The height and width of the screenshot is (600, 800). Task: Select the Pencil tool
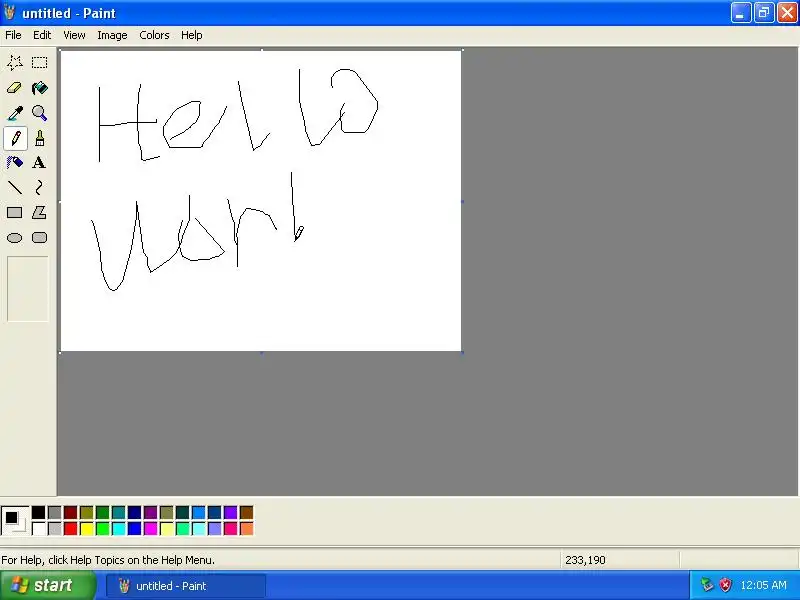point(15,138)
